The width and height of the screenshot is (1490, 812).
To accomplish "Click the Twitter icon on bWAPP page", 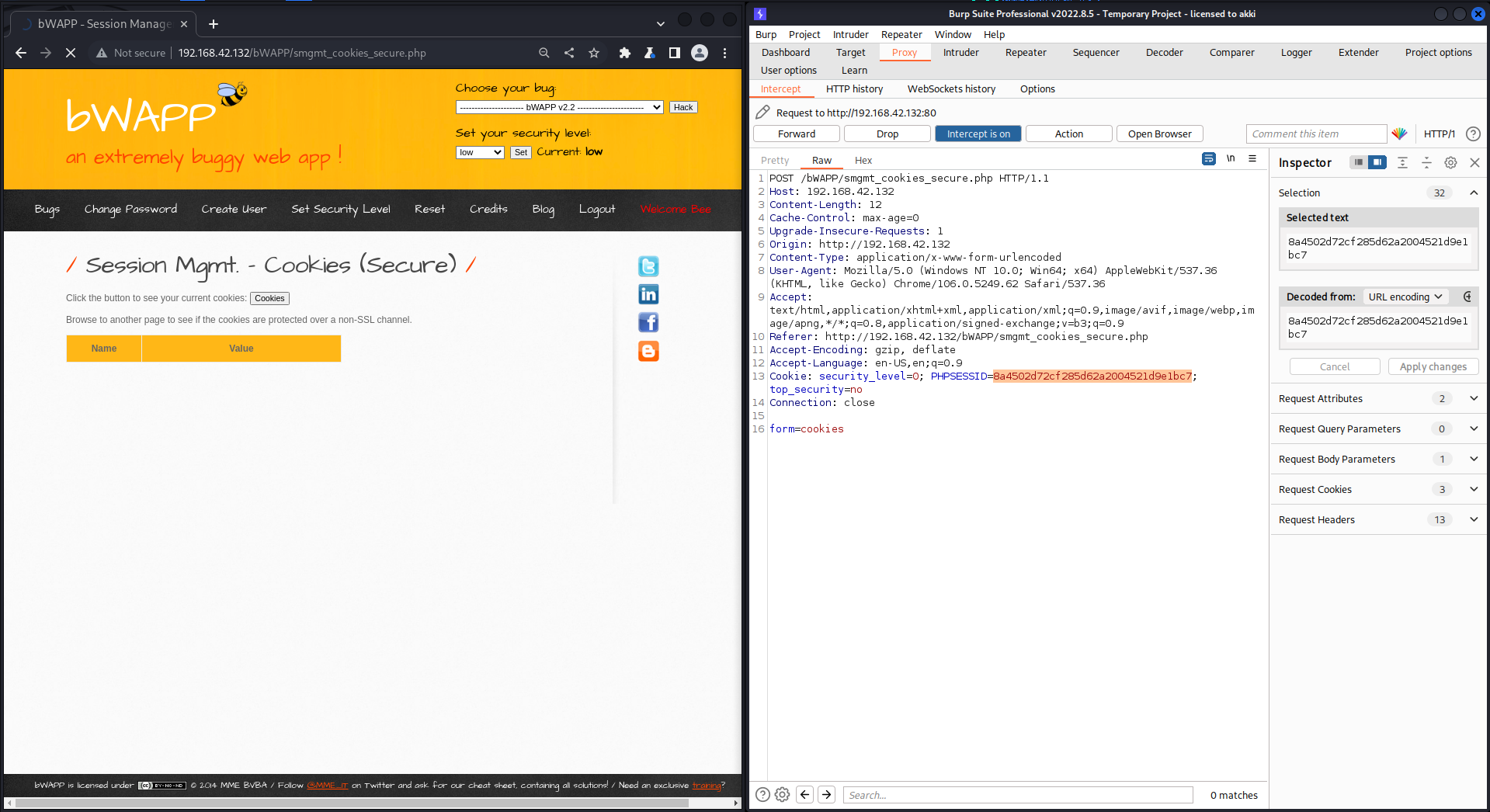I will click(x=648, y=266).
